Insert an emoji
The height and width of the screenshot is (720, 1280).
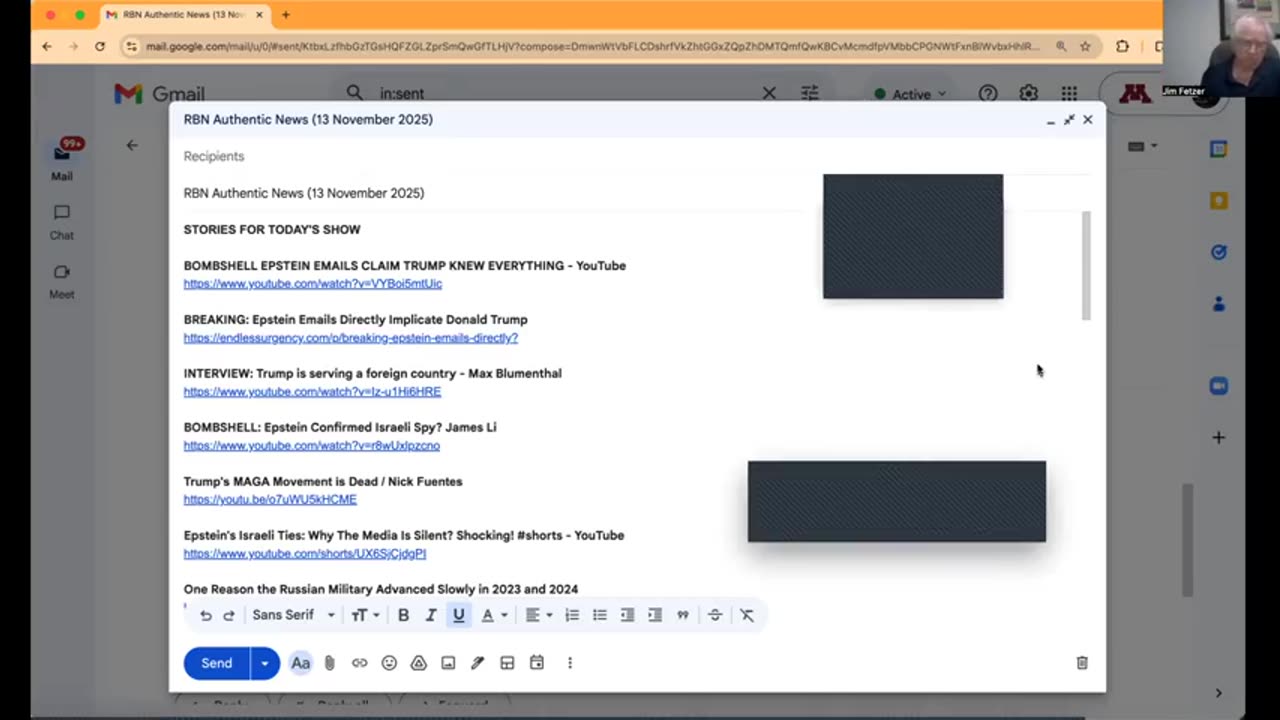point(389,663)
